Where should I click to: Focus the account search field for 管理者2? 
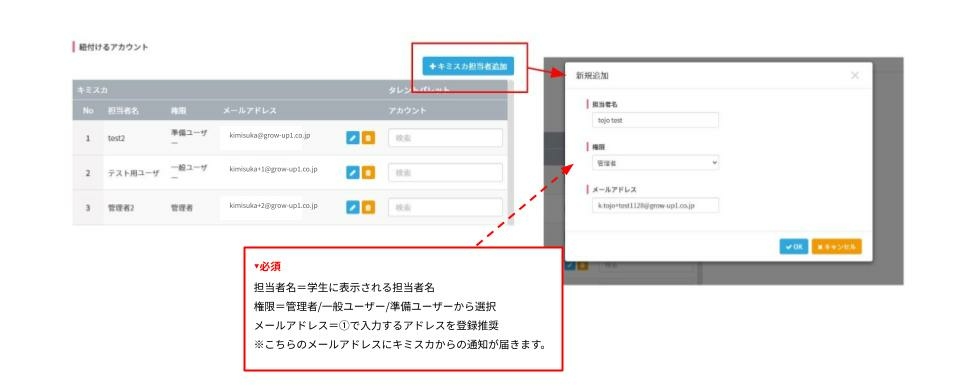tap(445, 207)
